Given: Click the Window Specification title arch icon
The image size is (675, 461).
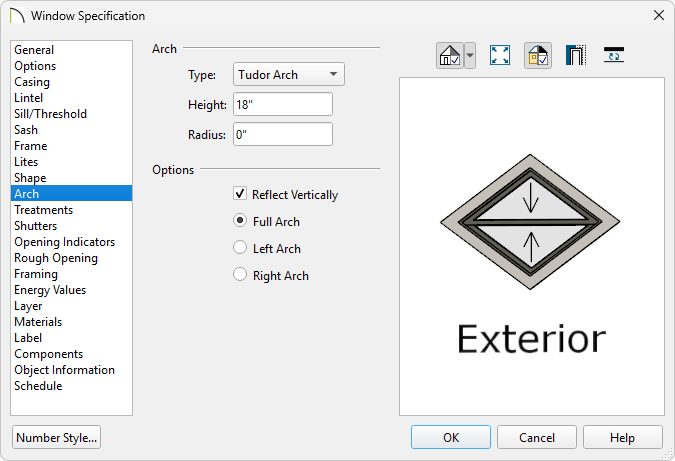Looking at the screenshot, I should coord(17,16).
